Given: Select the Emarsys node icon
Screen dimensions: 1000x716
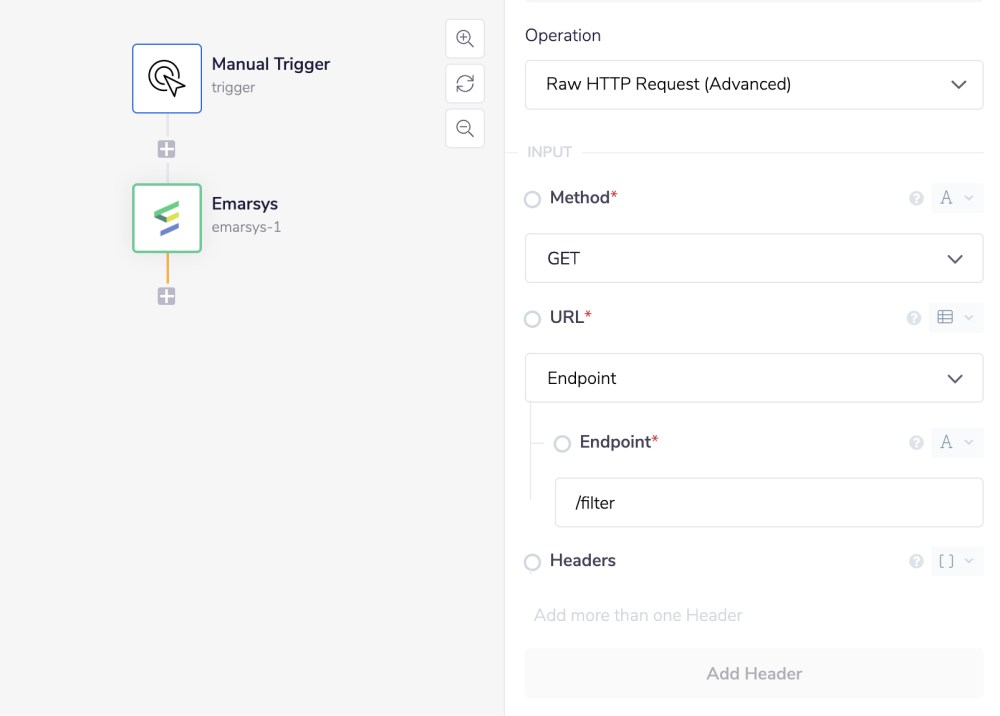Looking at the screenshot, I should pos(167,218).
